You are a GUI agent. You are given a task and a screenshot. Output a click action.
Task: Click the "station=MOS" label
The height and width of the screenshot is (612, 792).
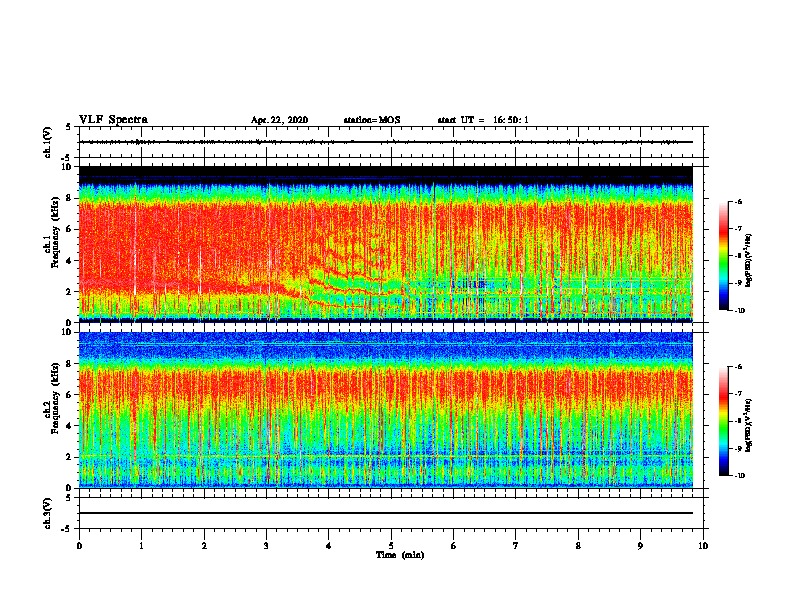[x=372, y=120]
